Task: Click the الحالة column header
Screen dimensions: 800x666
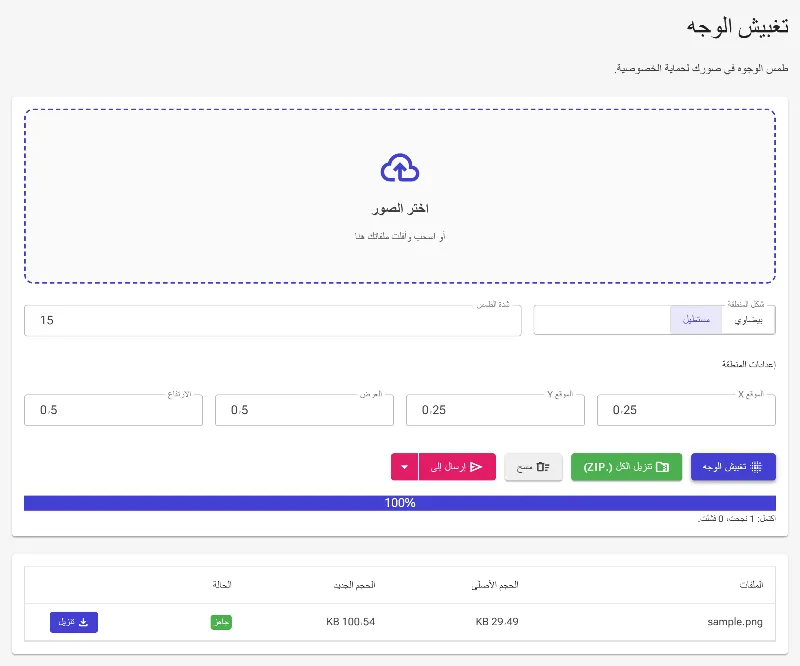Action: (x=222, y=585)
